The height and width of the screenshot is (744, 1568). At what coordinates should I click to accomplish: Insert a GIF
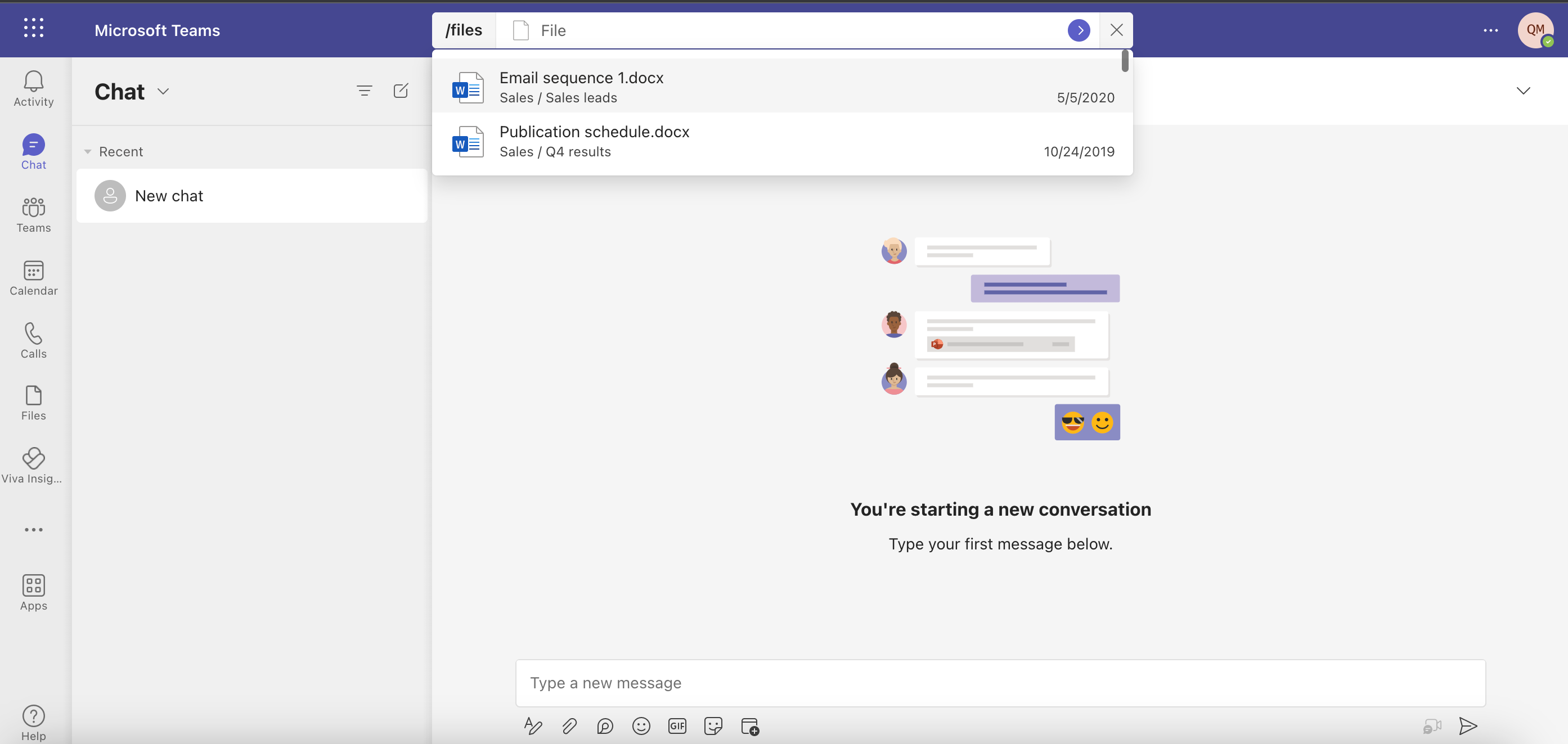[677, 726]
